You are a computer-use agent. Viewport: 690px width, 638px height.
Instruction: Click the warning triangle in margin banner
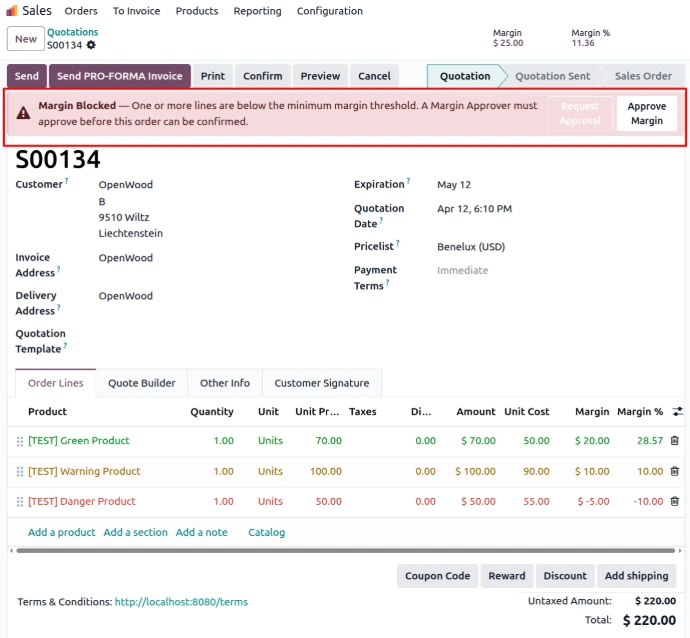[x=22, y=114]
